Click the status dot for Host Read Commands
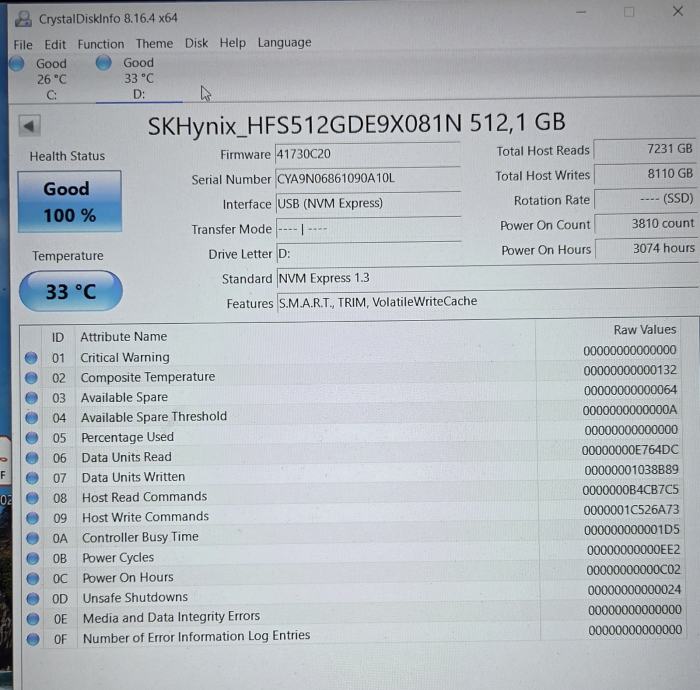Viewport: 700px width, 690px height. (x=32, y=498)
